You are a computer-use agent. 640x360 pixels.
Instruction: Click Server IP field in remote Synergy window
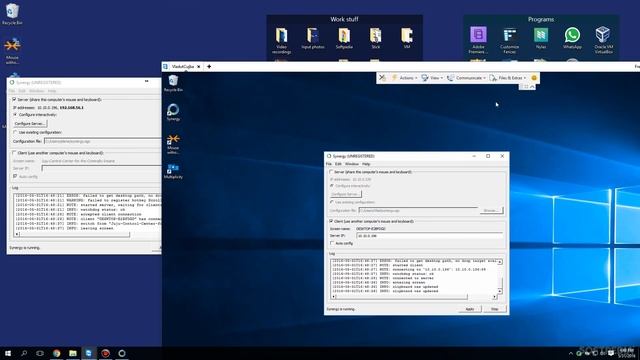(430, 236)
